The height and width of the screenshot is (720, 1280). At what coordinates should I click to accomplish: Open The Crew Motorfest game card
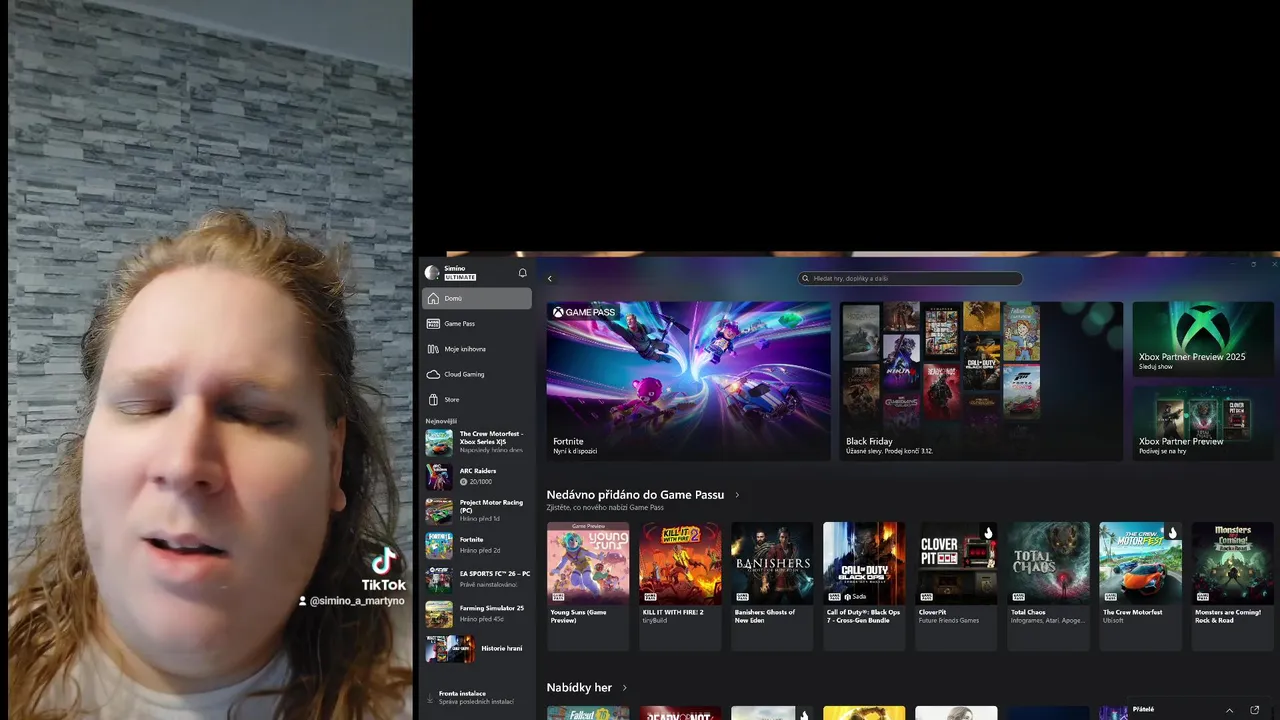(x=1140, y=586)
